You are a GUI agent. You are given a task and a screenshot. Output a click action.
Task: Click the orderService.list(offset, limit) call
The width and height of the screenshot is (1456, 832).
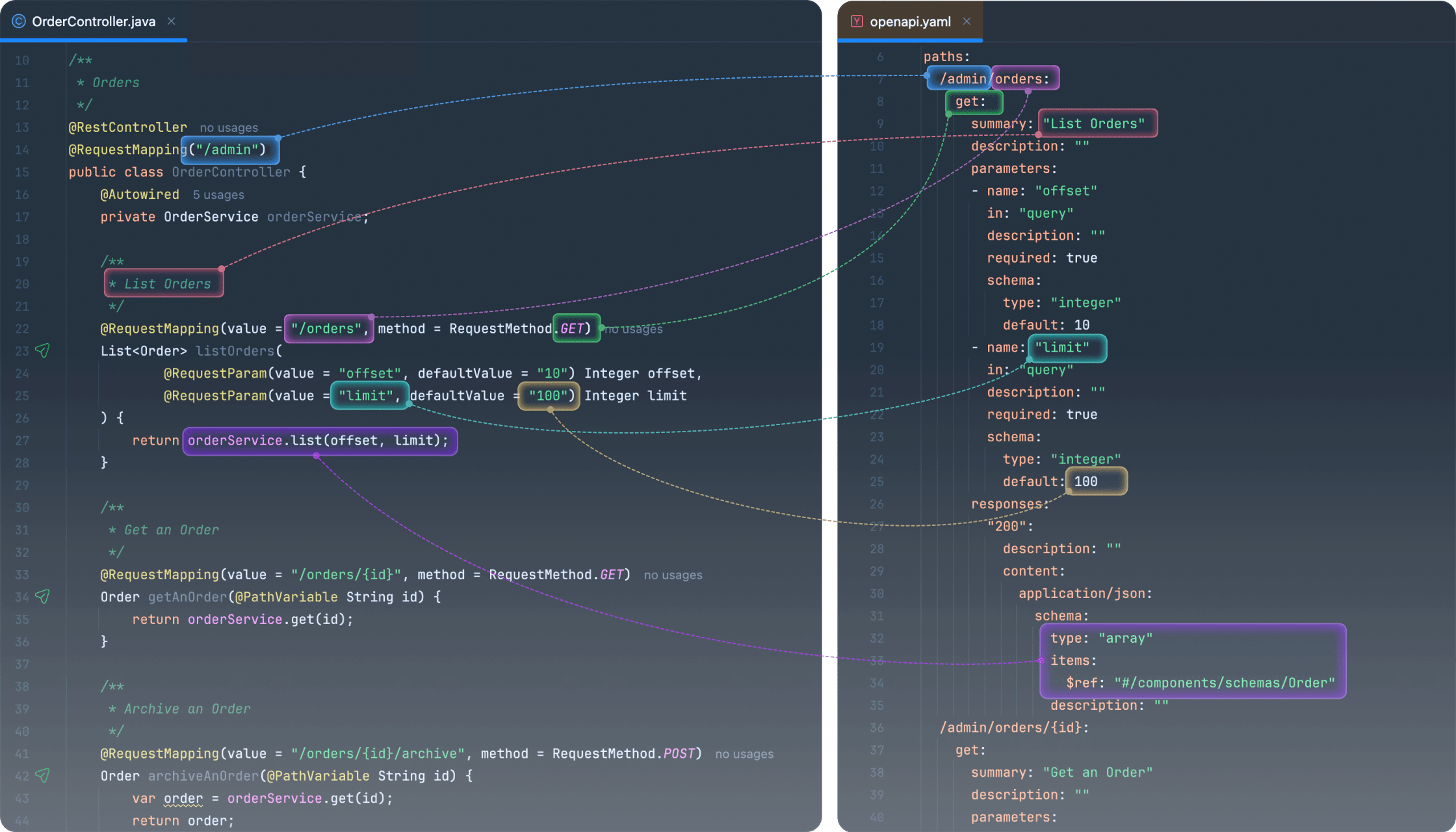pos(320,441)
